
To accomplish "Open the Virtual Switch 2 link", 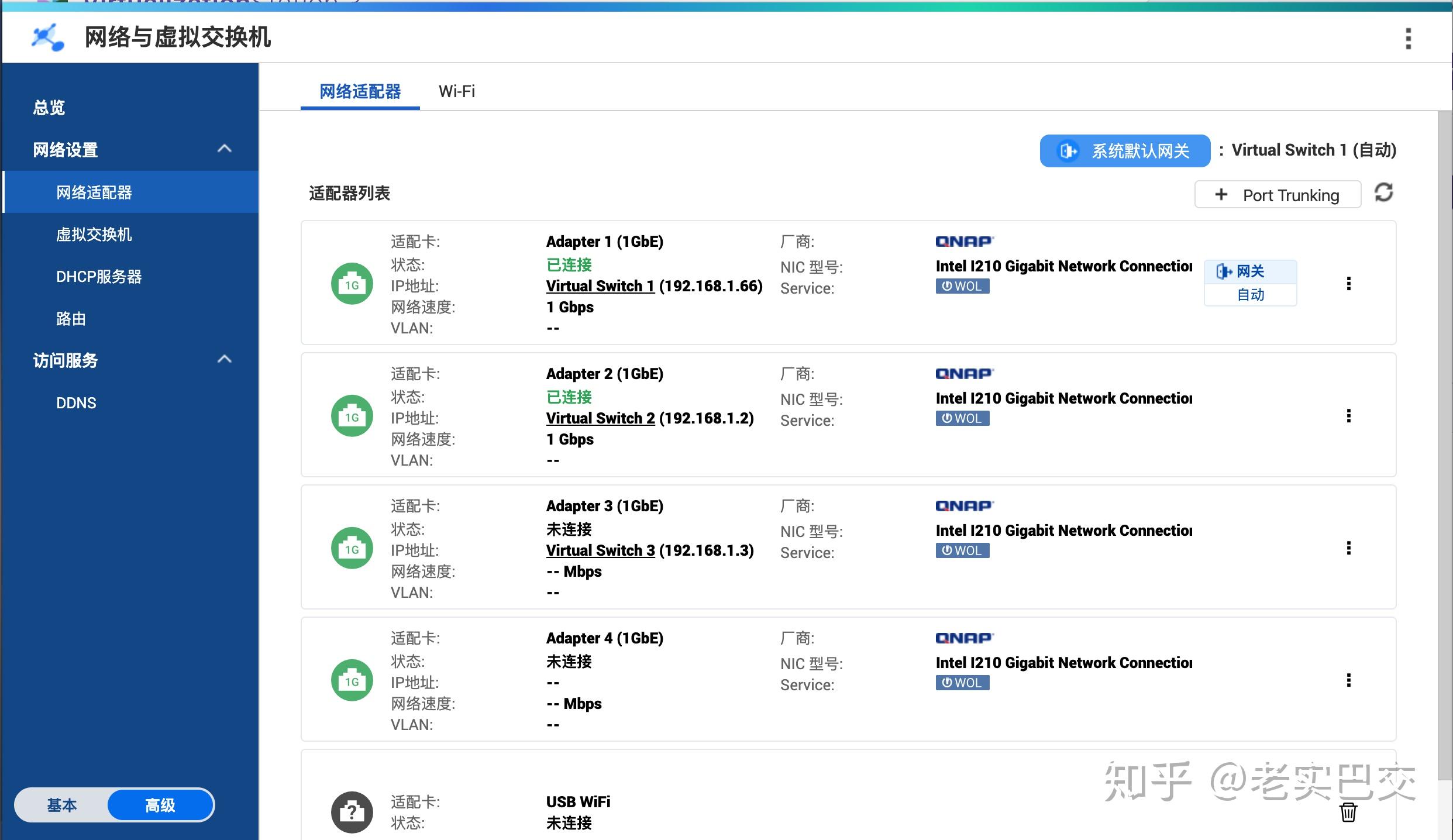I will click(600, 418).
